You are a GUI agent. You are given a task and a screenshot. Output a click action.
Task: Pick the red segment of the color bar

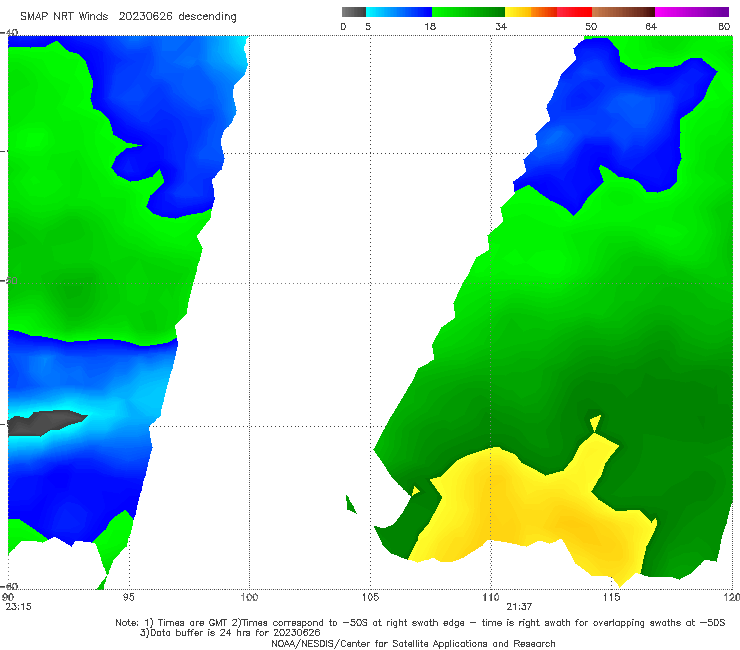pos(574,12)
